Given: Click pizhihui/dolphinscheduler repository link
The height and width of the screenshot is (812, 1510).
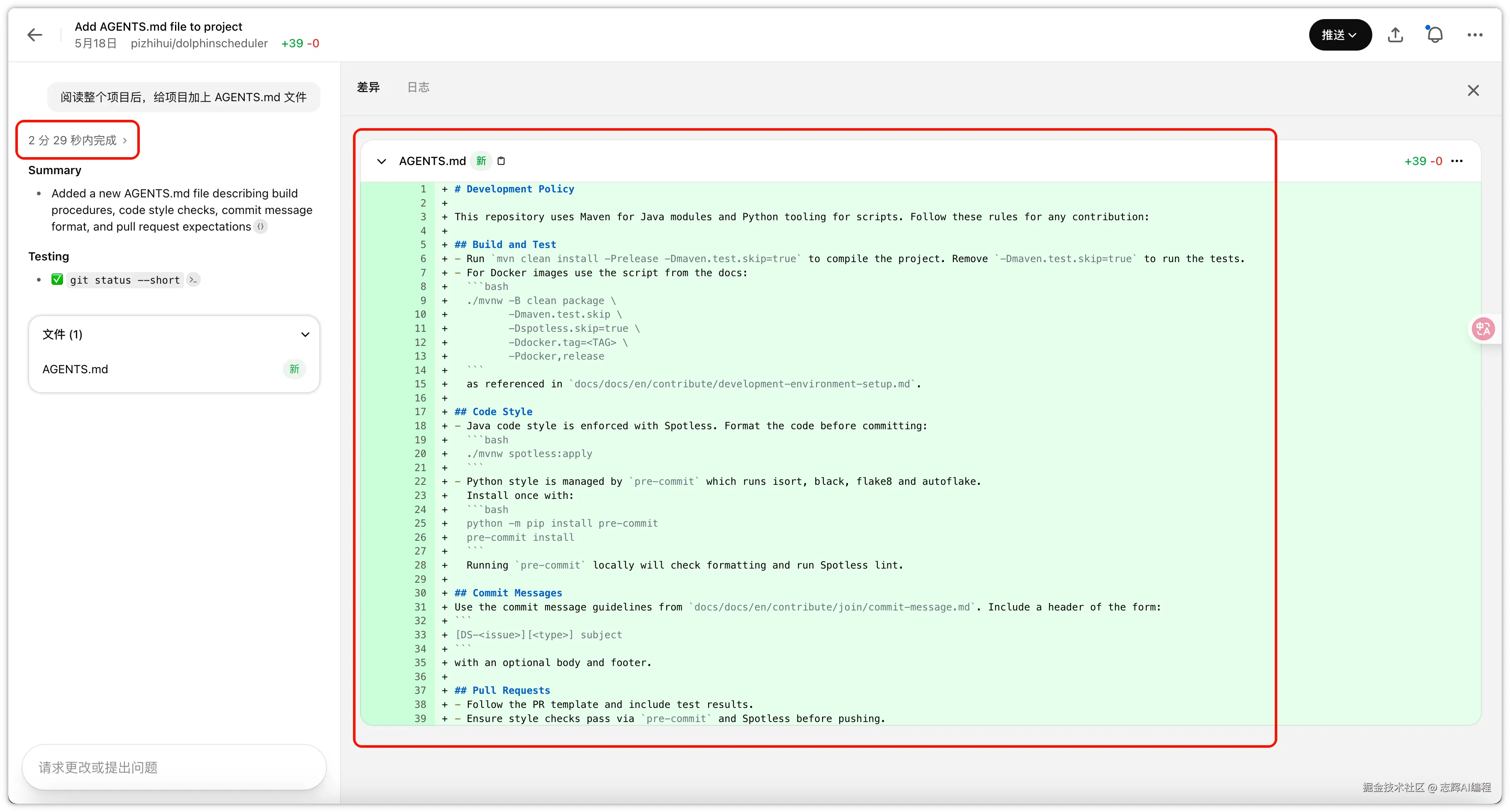Looking at the screenshot, I should [x=199, y=44].
